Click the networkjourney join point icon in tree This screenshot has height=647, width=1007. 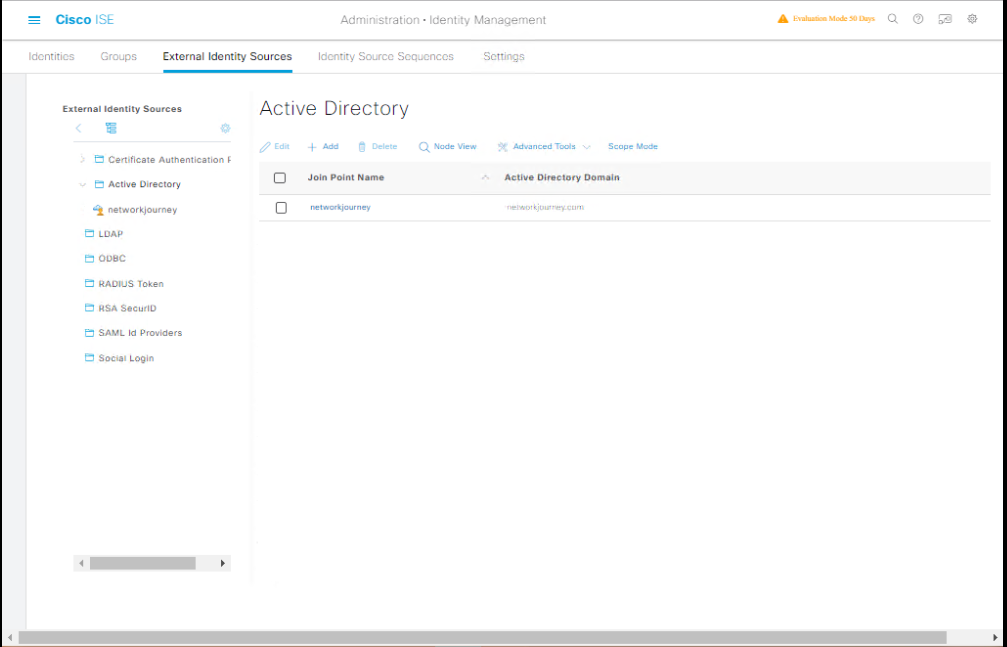pos(98,210)
